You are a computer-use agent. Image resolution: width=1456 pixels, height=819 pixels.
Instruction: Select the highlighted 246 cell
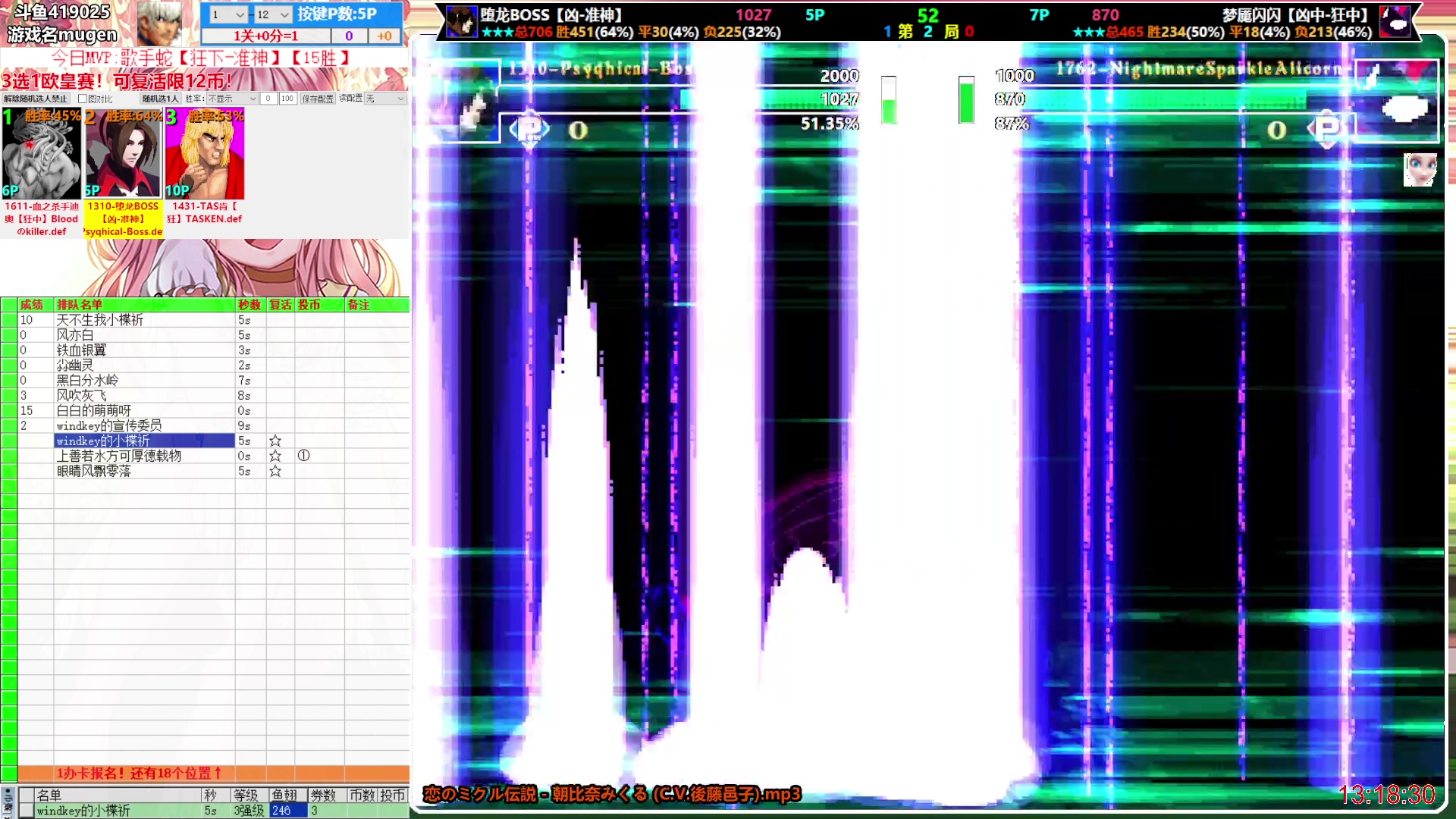click(288, 811)
